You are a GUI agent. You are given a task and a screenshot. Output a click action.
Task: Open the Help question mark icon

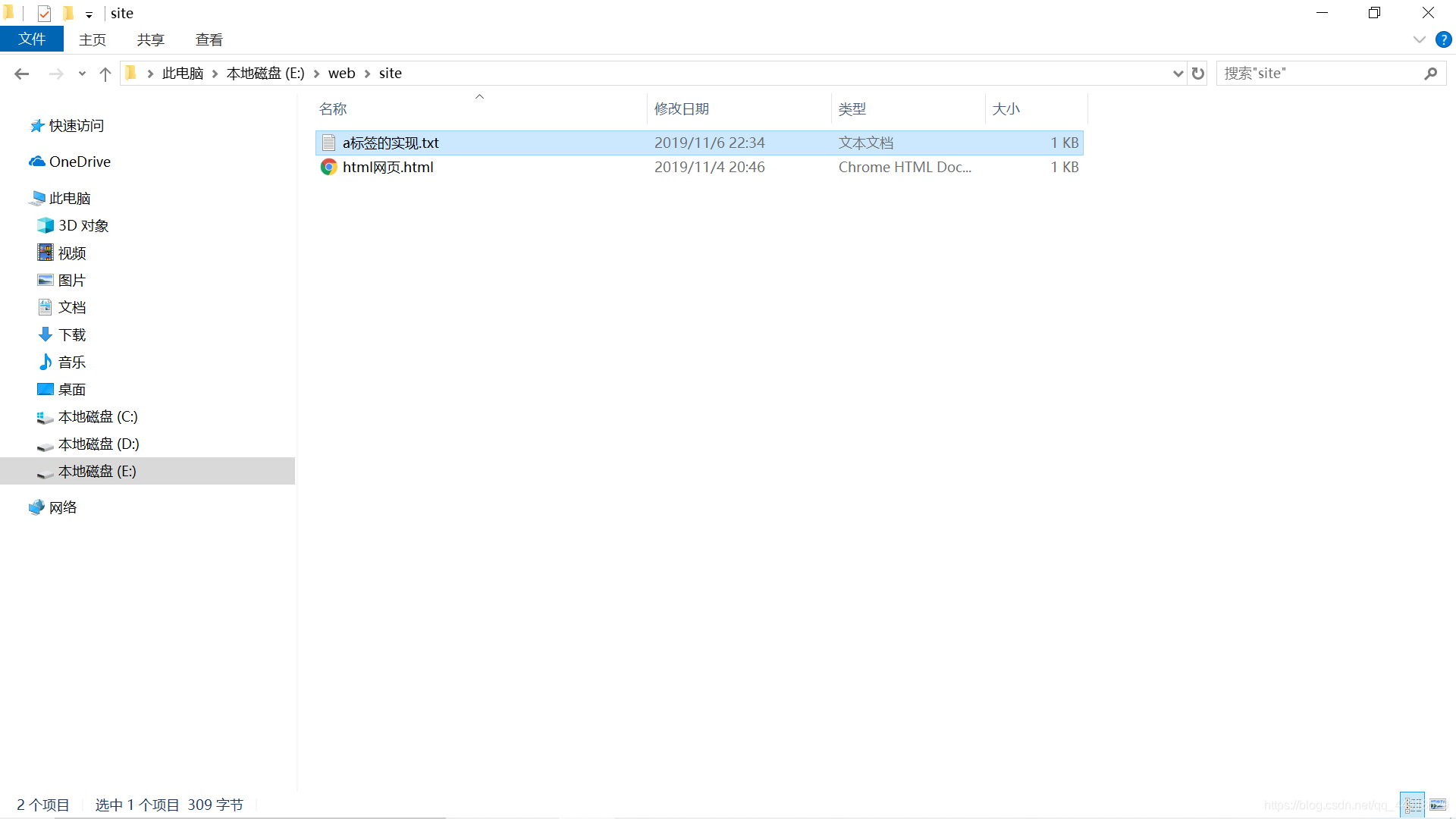pos(1443,39)
